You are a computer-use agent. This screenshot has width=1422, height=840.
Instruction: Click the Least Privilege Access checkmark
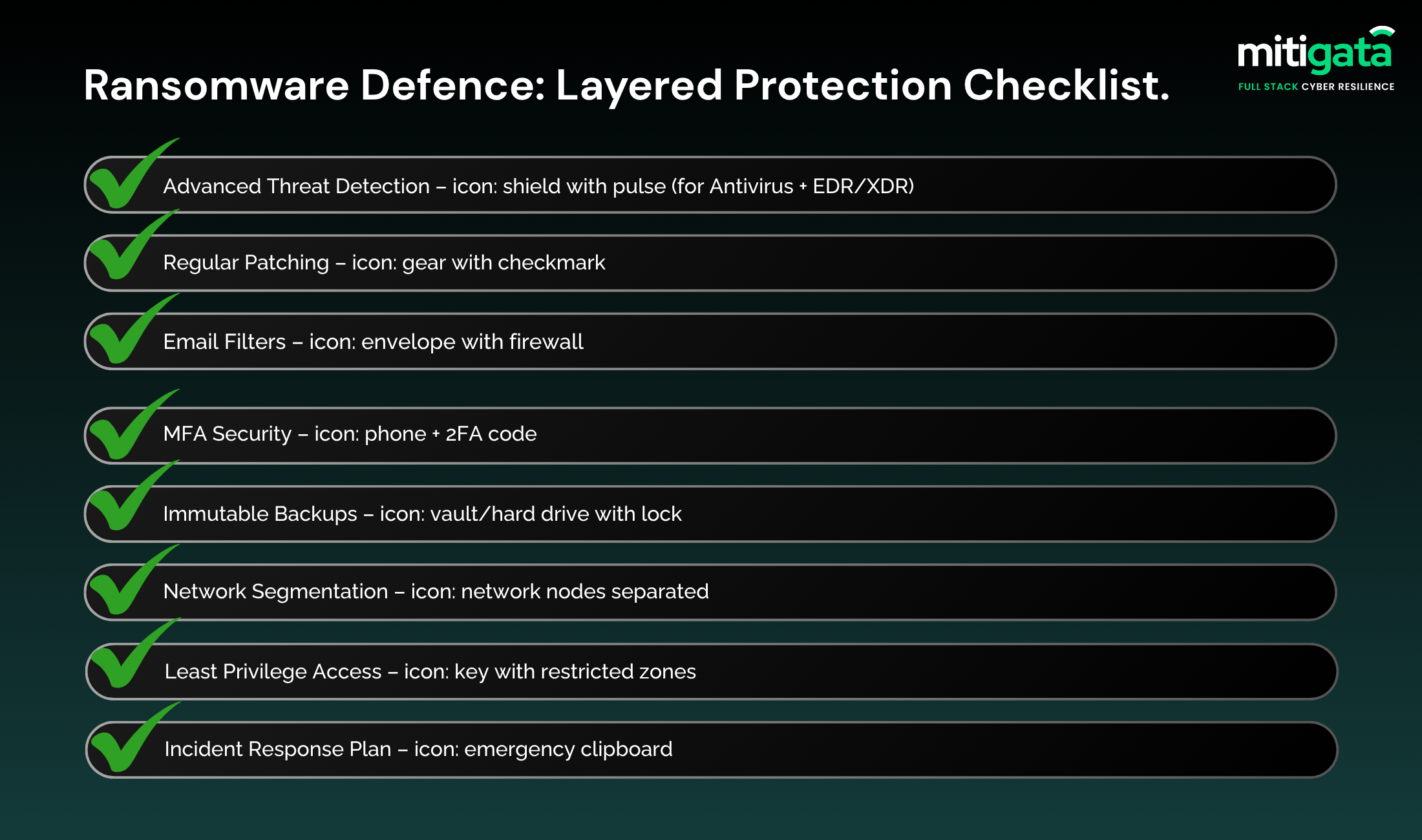click(127, 657)
